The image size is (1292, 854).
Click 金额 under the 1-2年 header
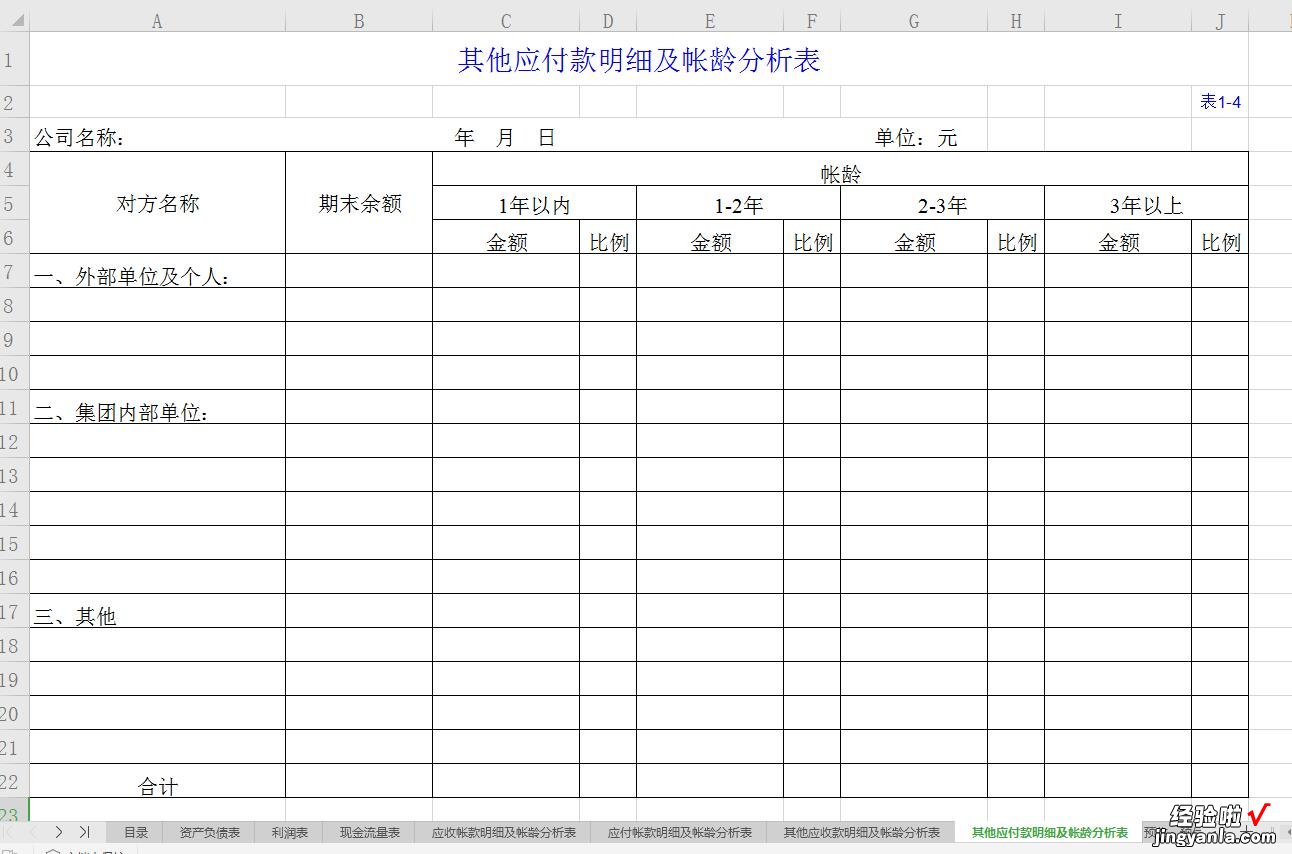(710, 238)
